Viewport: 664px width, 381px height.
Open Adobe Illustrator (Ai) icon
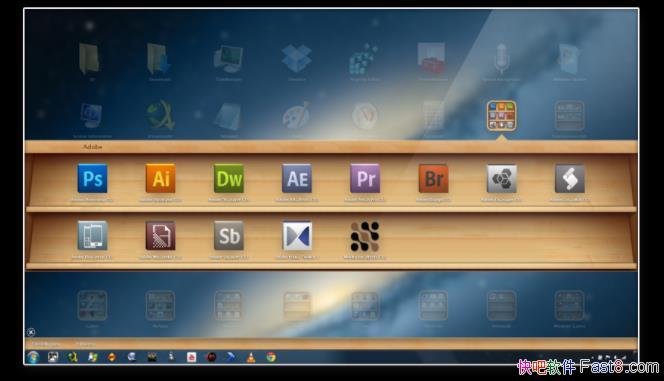(x=160, y=179)
